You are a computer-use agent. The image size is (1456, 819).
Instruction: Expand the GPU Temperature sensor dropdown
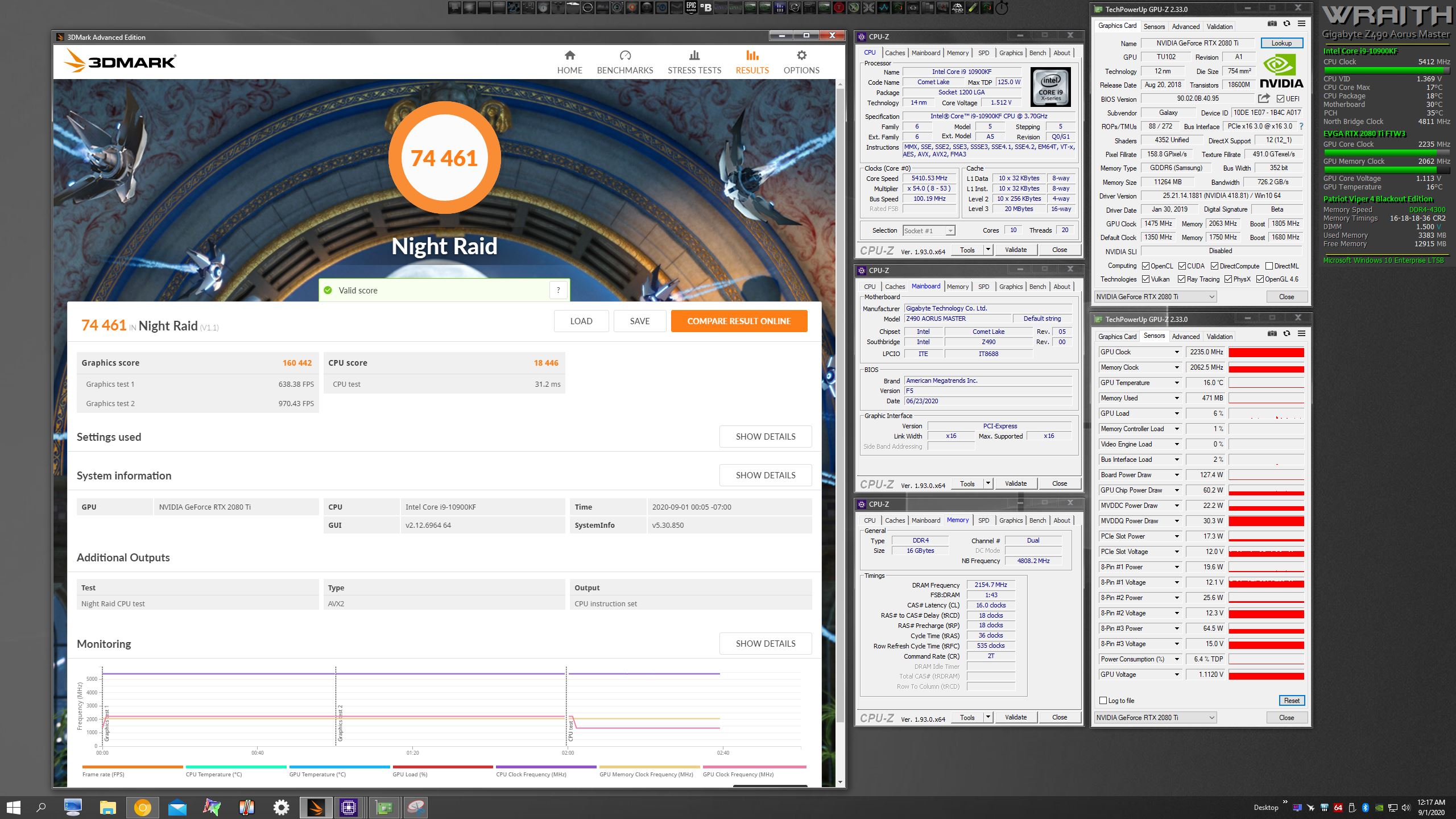[1177, 383]
